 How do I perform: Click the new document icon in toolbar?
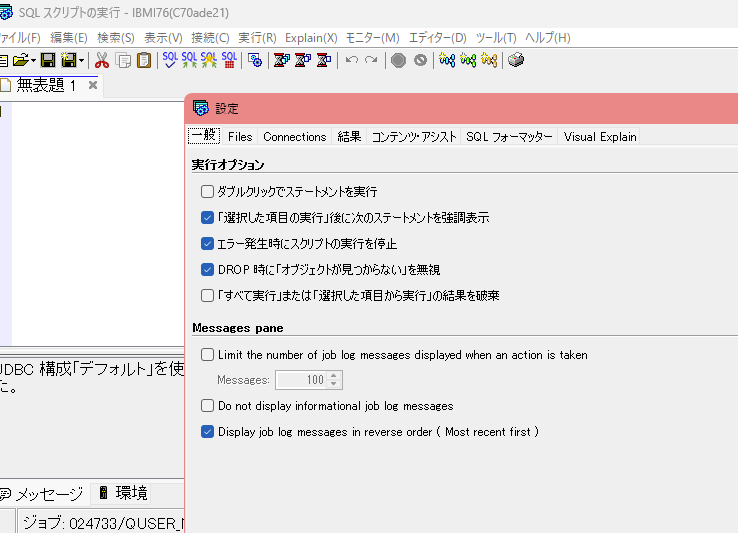[4, 60]
